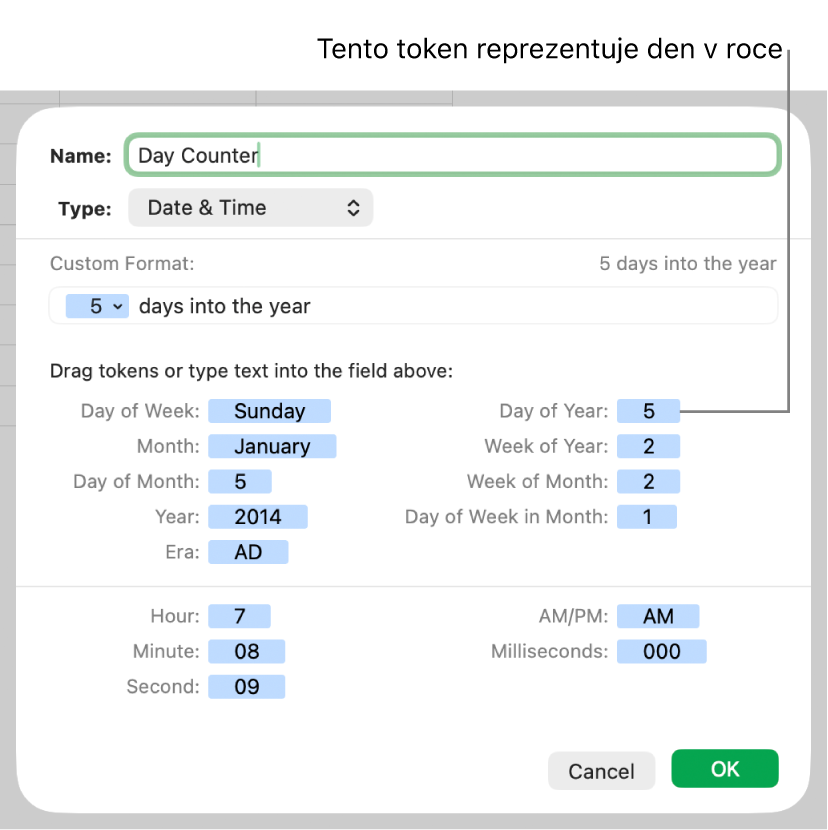
Task: Select Day of Week in Month token
Action: point(647,516)
